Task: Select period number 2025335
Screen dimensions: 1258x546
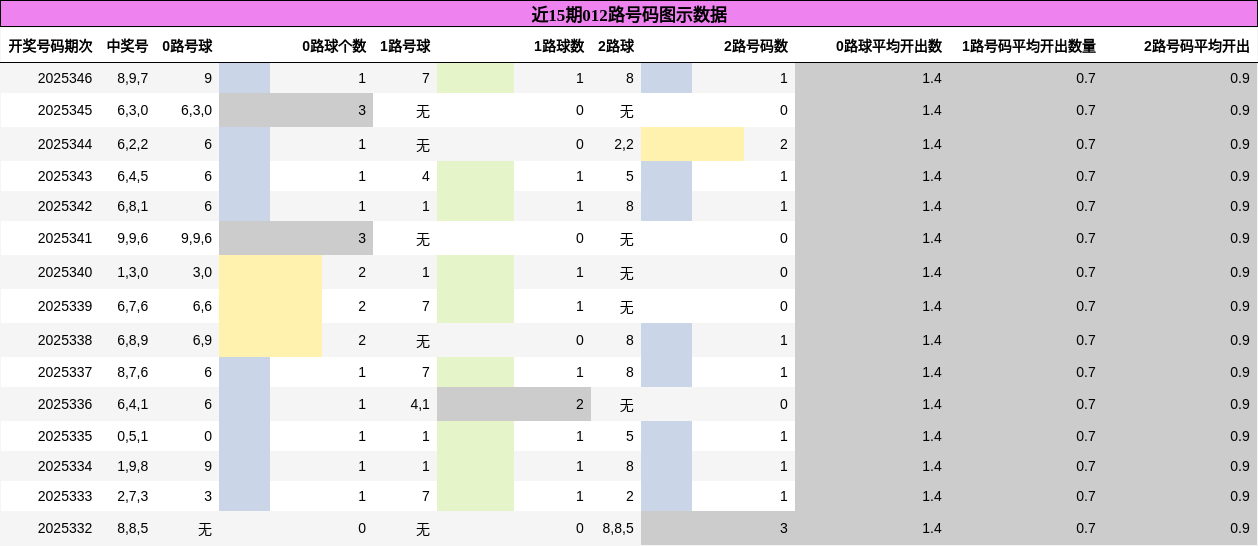Action: coord(65,436)
